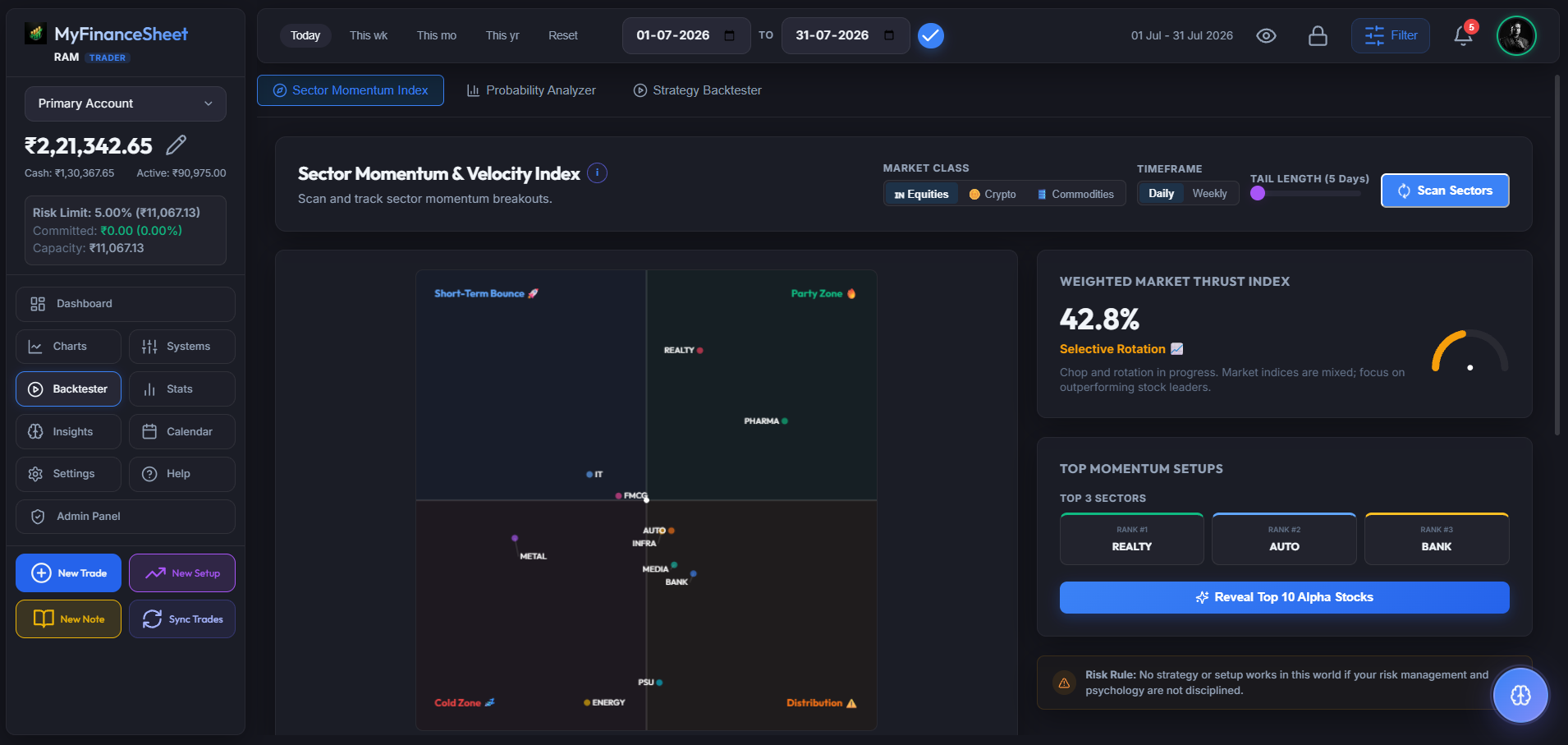This screenshot has width=1568, height=745.
Task: Open notifications bell icon
Action: tap(1463, 36)
